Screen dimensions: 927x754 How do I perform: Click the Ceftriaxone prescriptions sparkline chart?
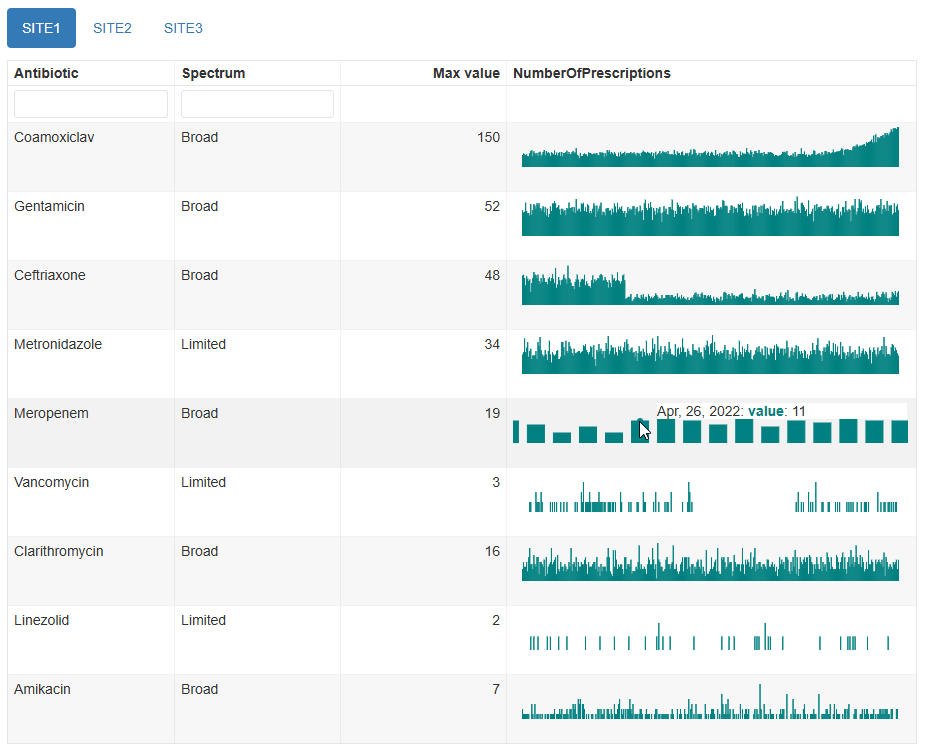pos(710,288)
